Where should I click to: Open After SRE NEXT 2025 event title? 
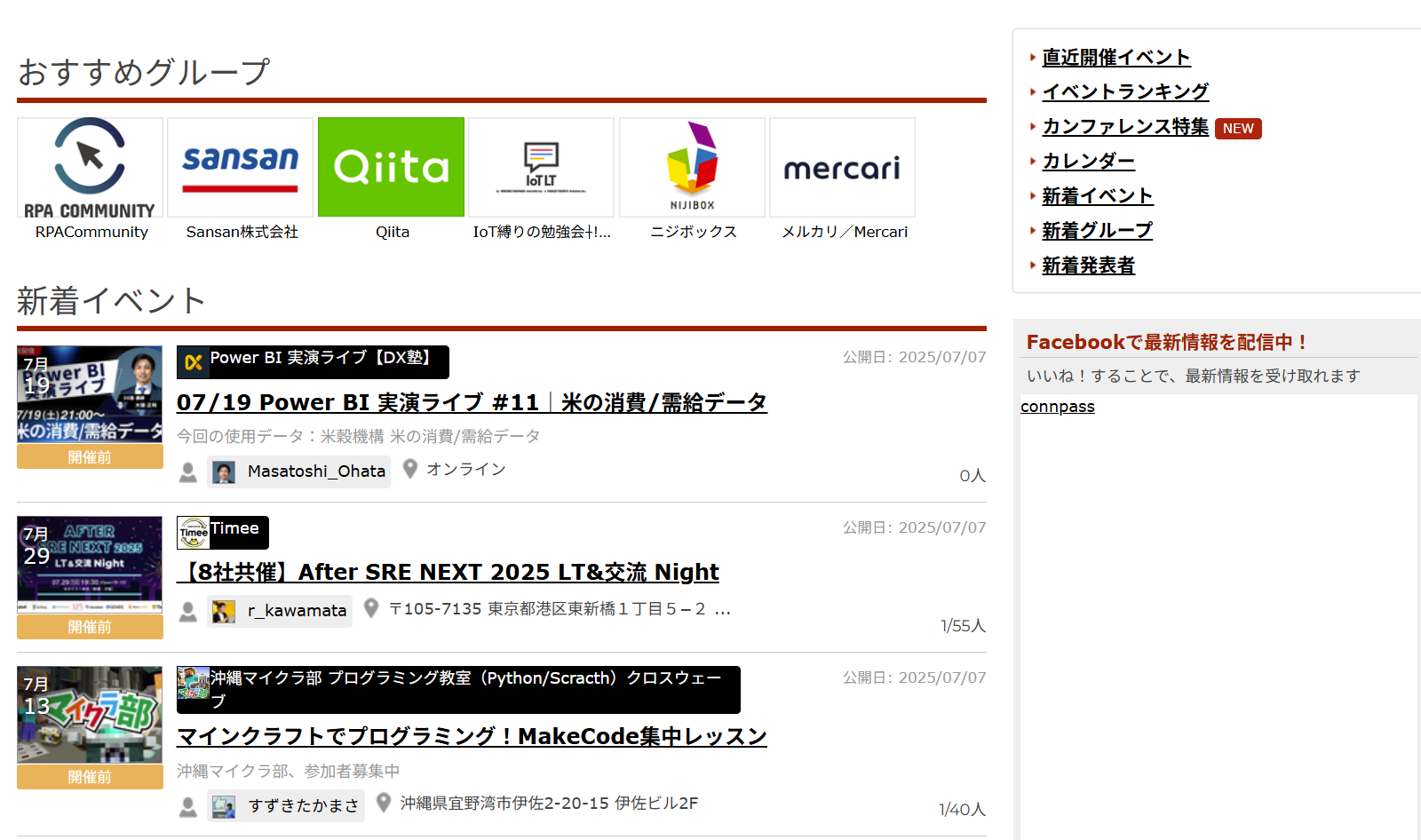pos(448,573)
